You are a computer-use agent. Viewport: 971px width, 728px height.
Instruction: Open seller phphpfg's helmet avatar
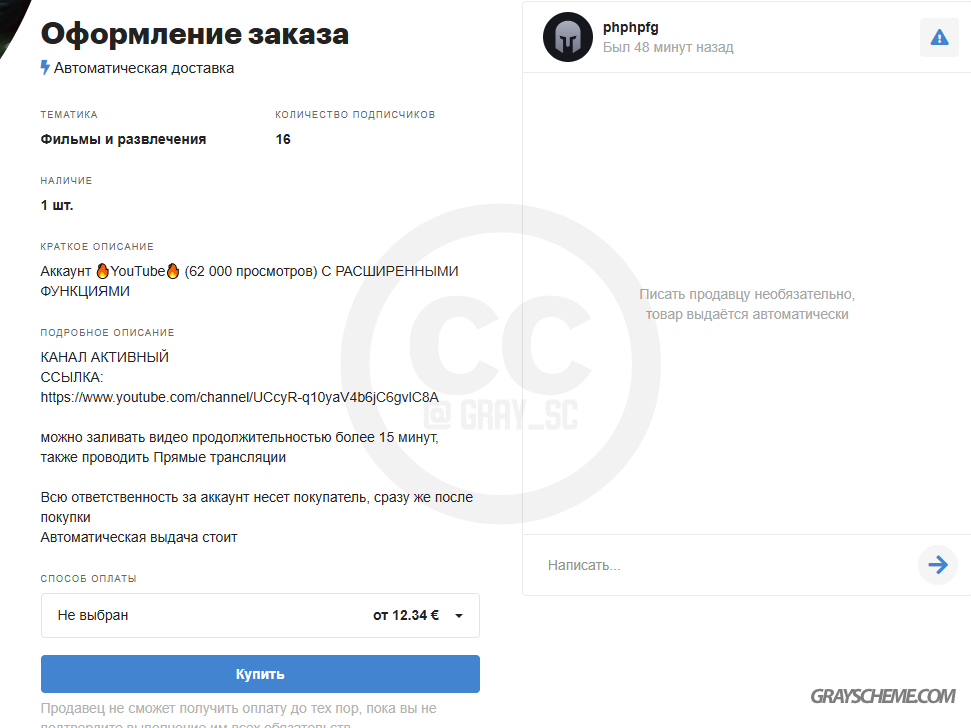[568, 37]
